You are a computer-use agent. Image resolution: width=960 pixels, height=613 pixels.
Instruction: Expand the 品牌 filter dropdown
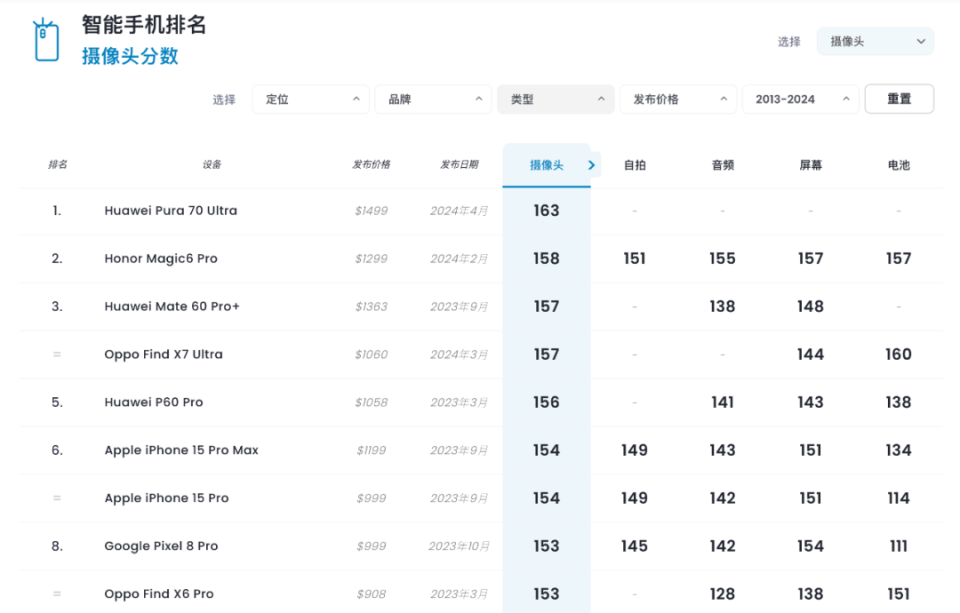(x=433, y=99)
